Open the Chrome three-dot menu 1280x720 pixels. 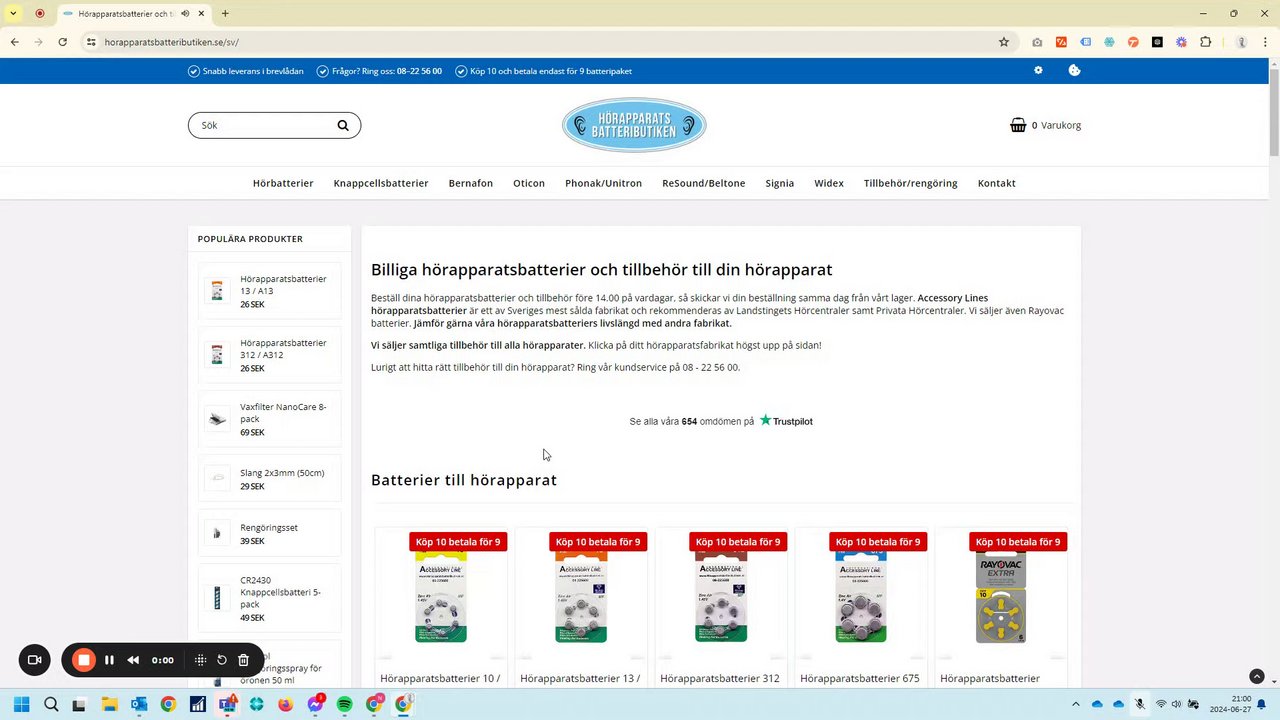click(x=1264, y=42)
